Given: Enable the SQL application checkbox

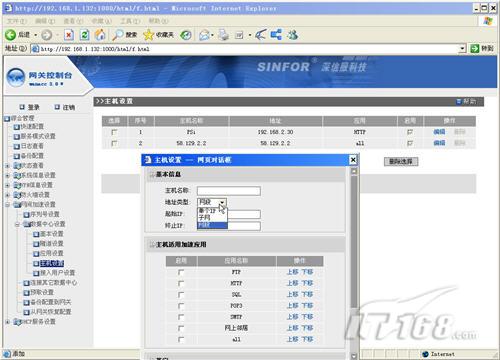Looking at the screenshot, I should point(181,295).
